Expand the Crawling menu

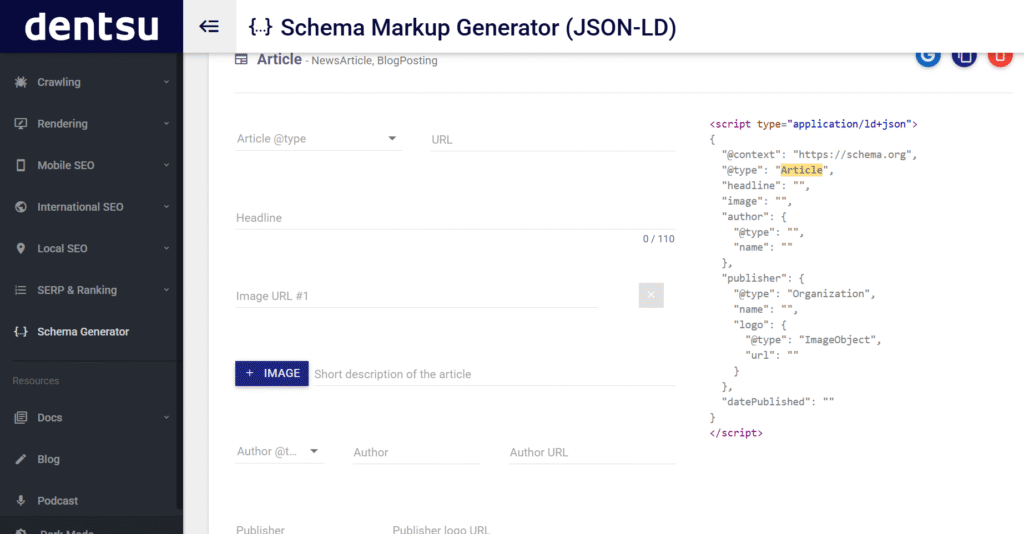click(167, 82)
